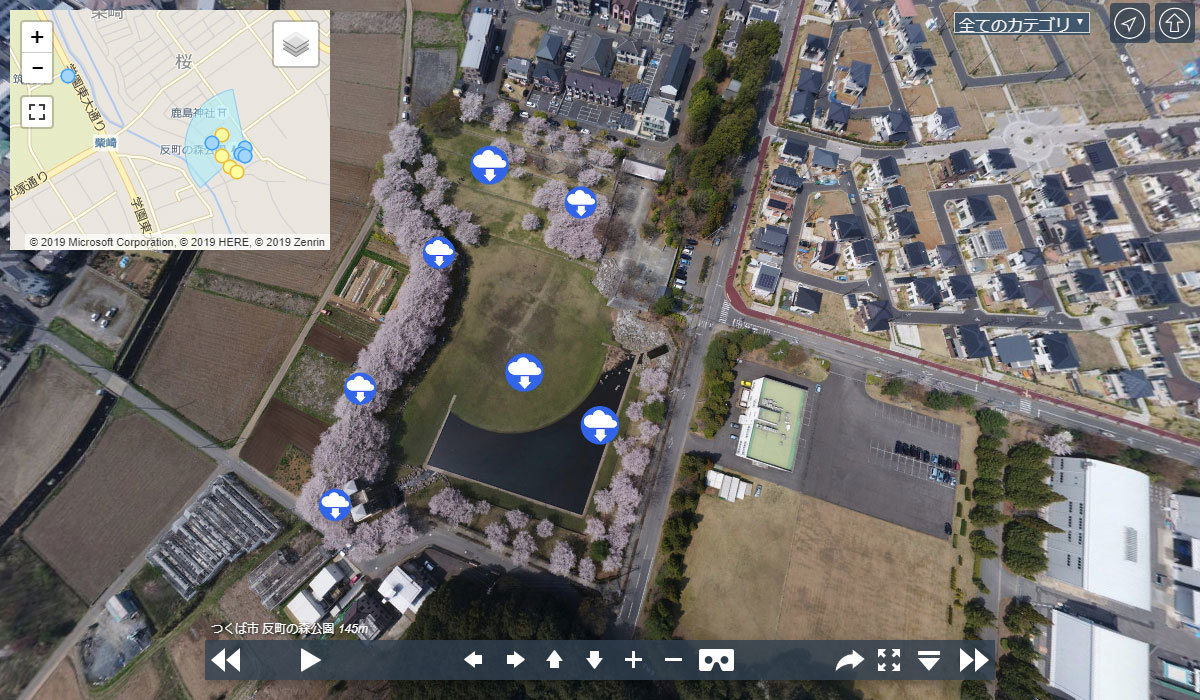Go to the previous panorama with rewind button

pyautogui.click(x=226, y=660)
